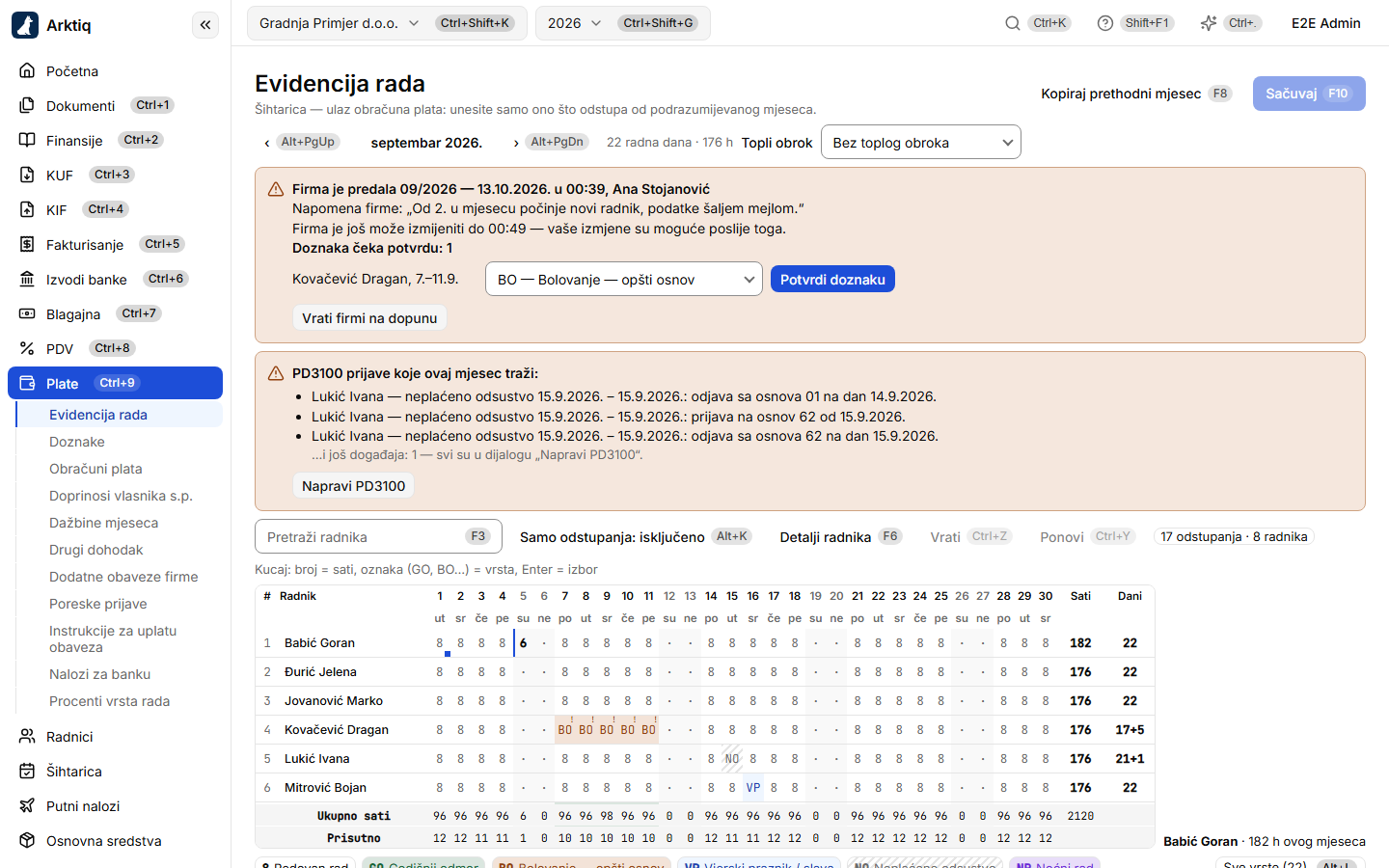The height and width of the screenshot is (868, 1389).
Task: Focus the Pretraži radnika search field
Action: 378,537
